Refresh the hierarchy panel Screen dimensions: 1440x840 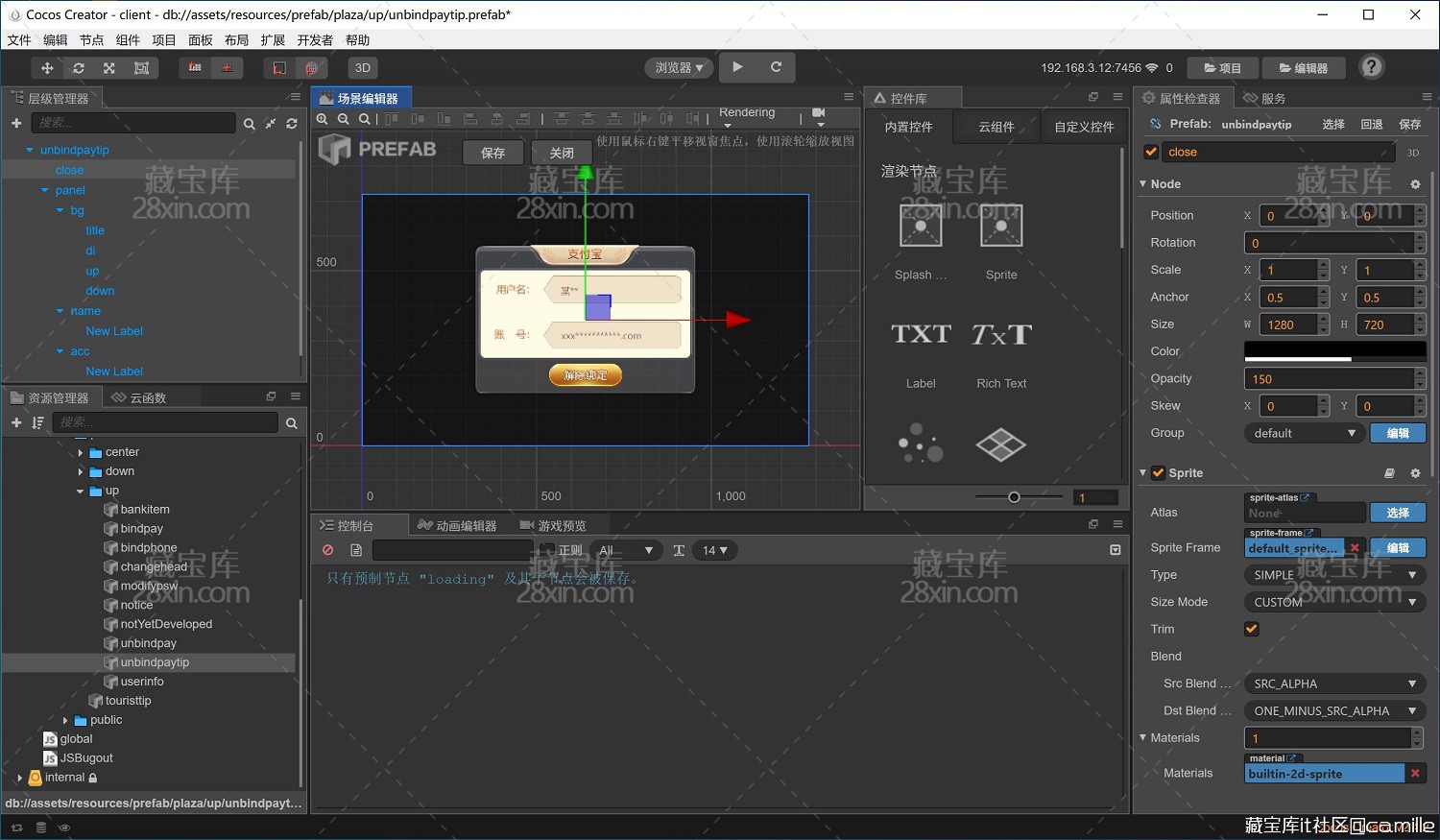291,124
